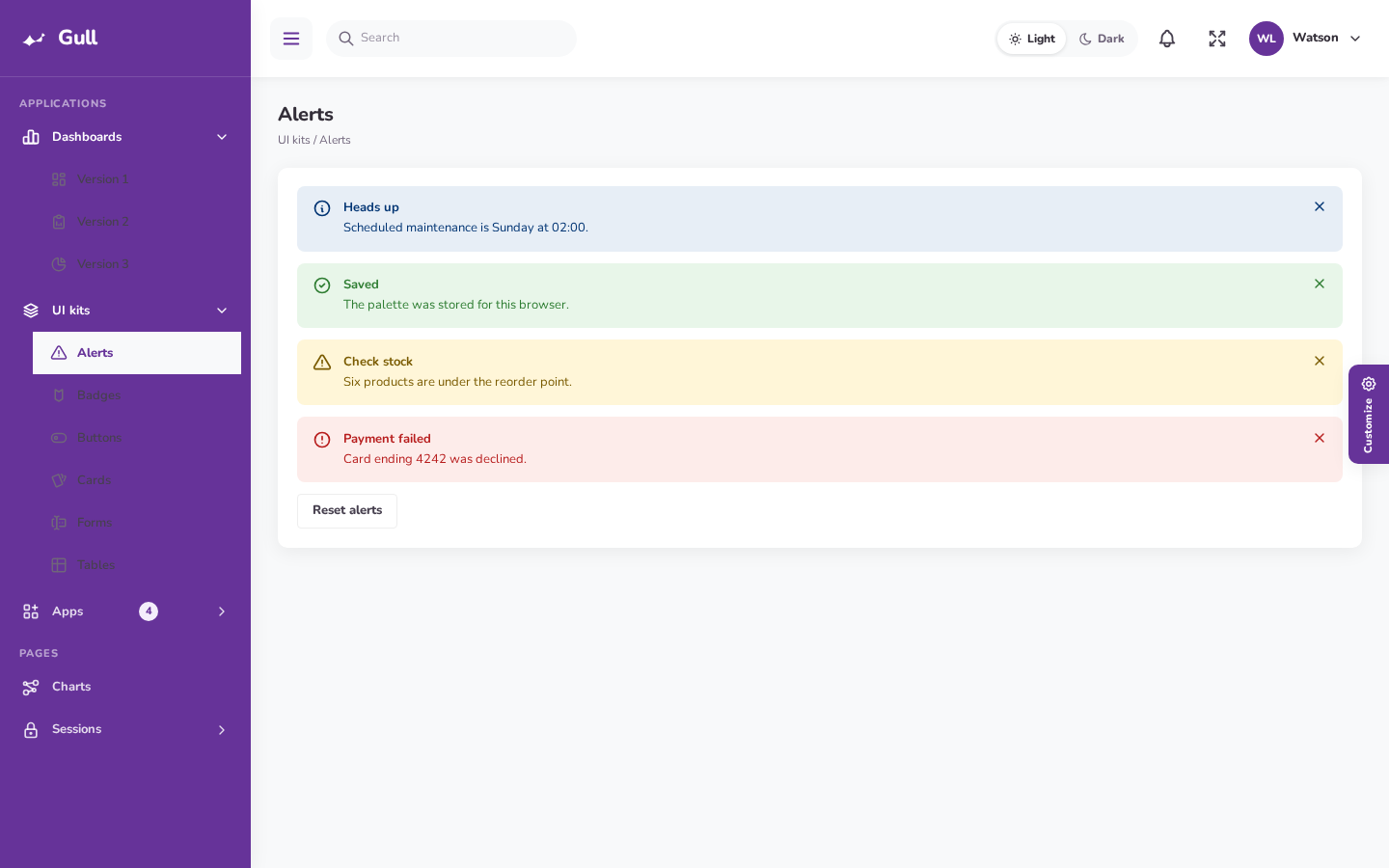This screenshot has width=1389, height=868.
Task: Click the info icon in the Heads up alert
Action: (322, 208)
